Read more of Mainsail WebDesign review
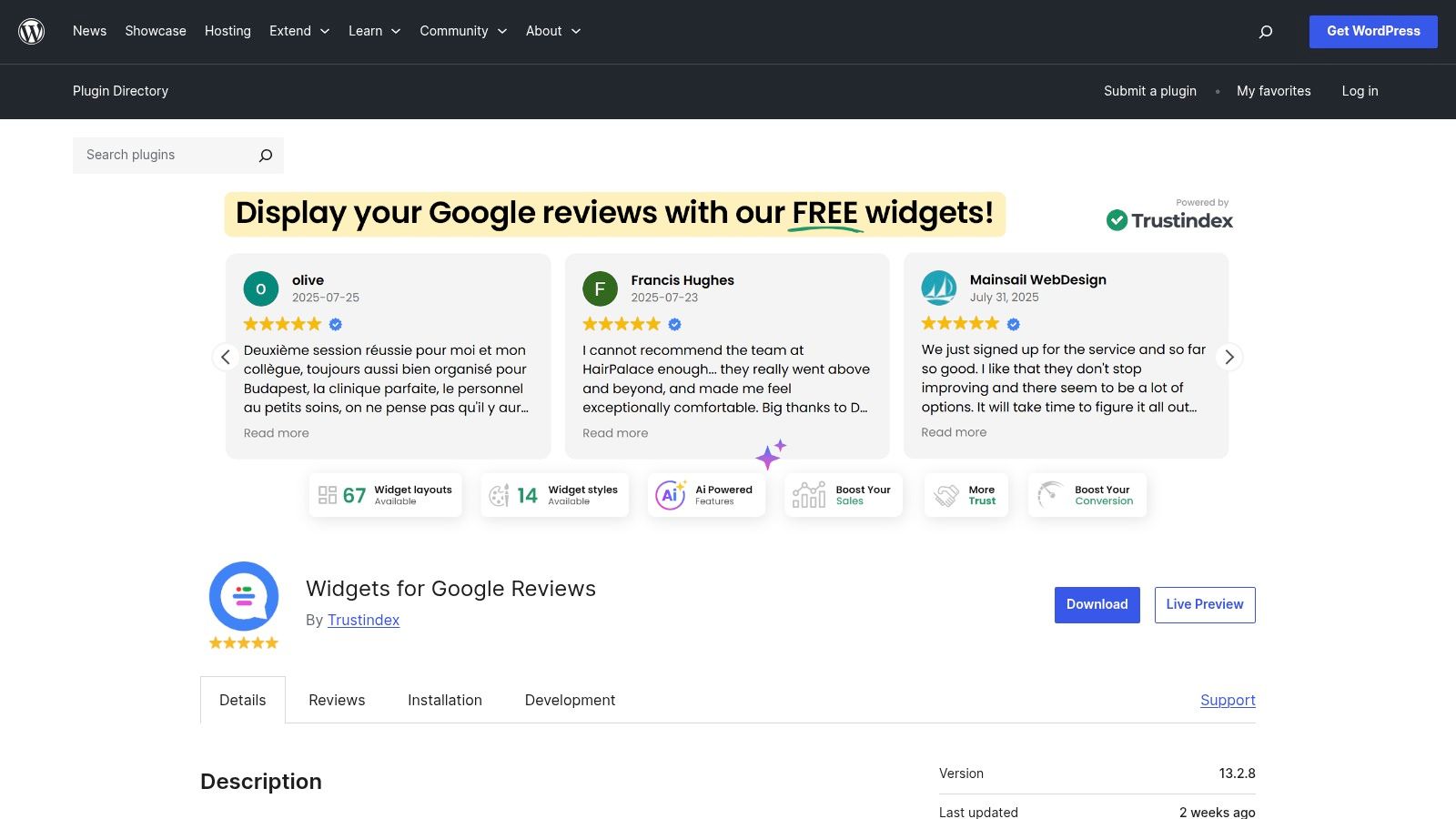The height and width of the screenshot is (819, 1456). [x=954, y=432]
